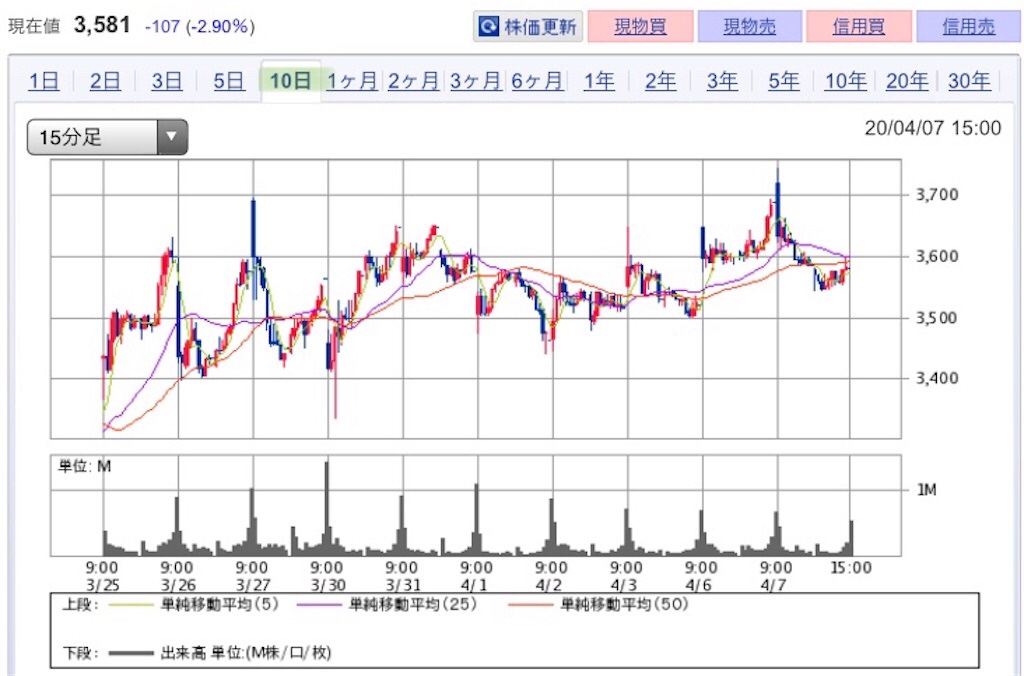This screenshot has height=676, width=1024.
Task: Click the 3,400 price axis label
Action: pyautogui.click(x=937, y=378)
